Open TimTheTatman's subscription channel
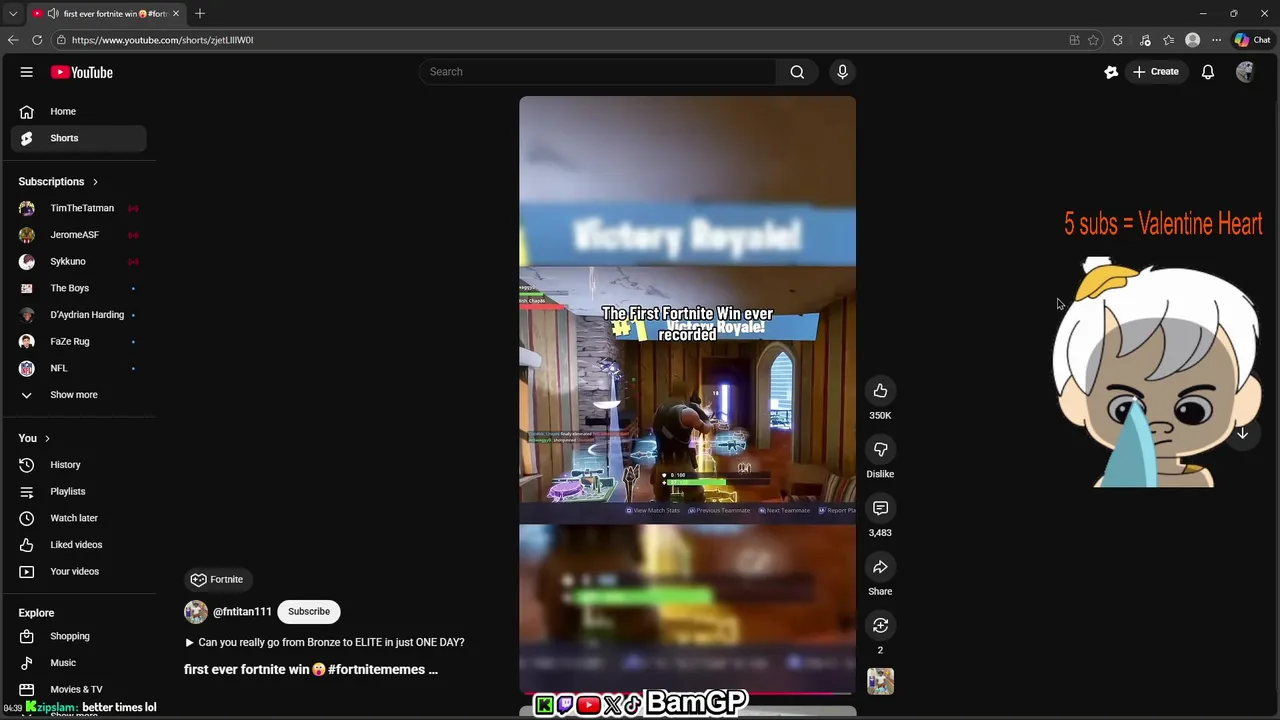 (x=79, y=208)
